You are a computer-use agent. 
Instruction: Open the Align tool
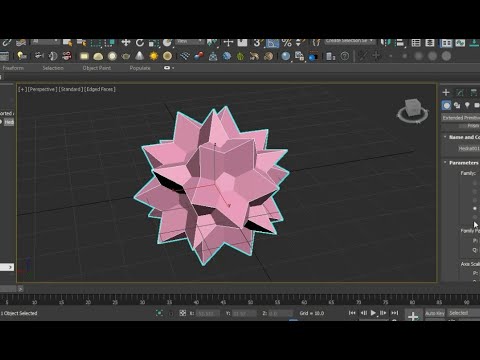(400, 43)
